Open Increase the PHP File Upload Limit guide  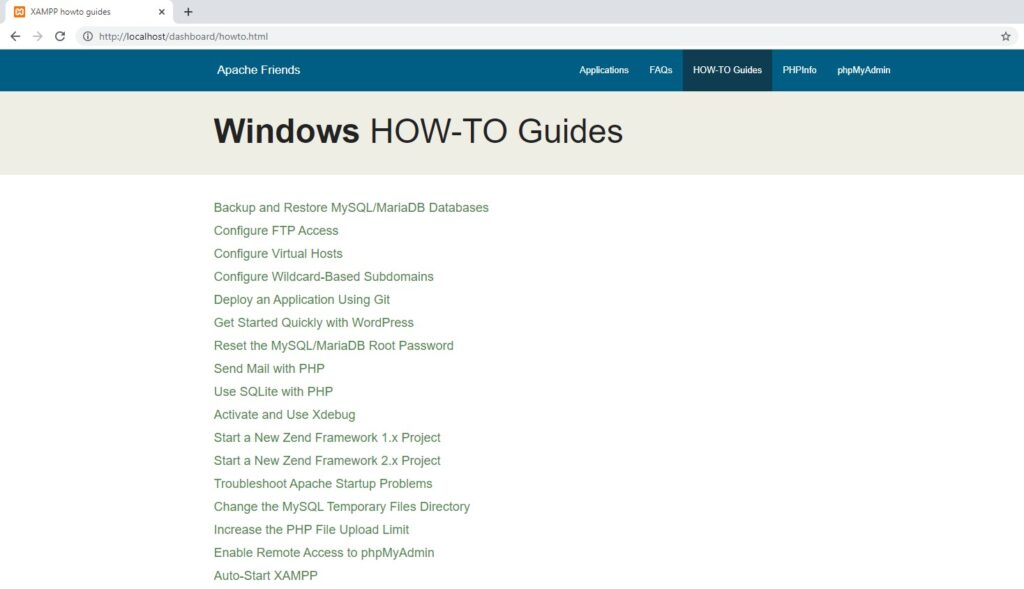[x=311, y=530]
